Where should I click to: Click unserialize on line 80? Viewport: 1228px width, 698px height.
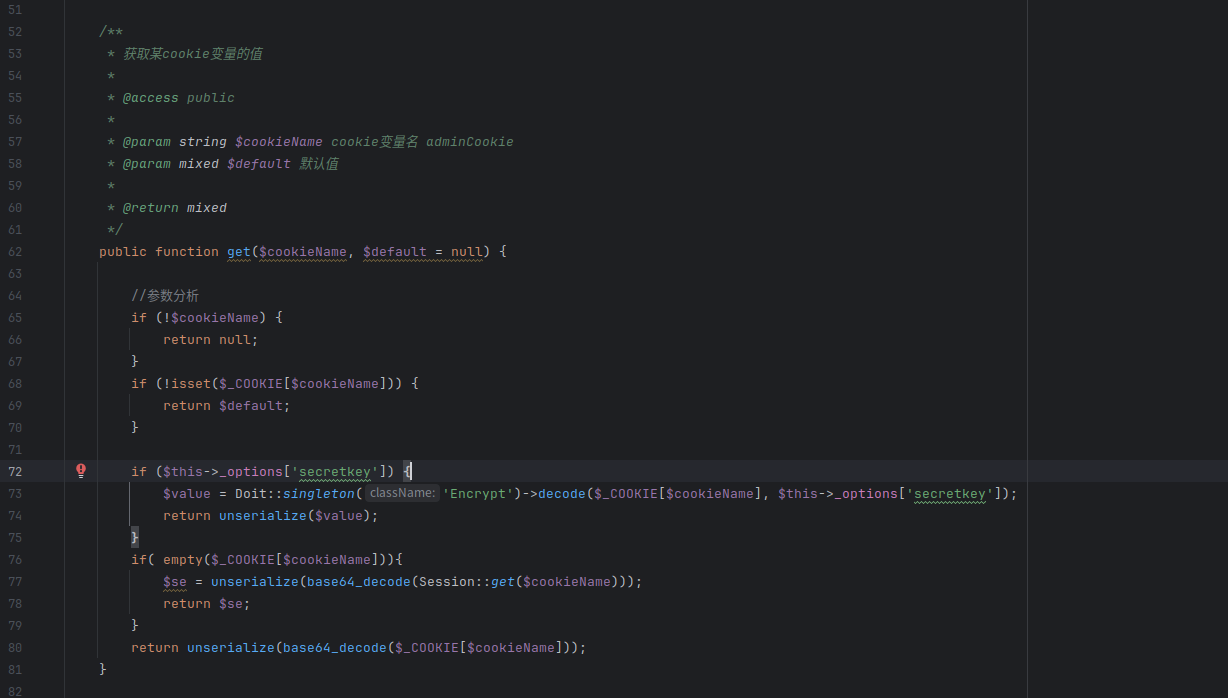click(x=231, y=647)
